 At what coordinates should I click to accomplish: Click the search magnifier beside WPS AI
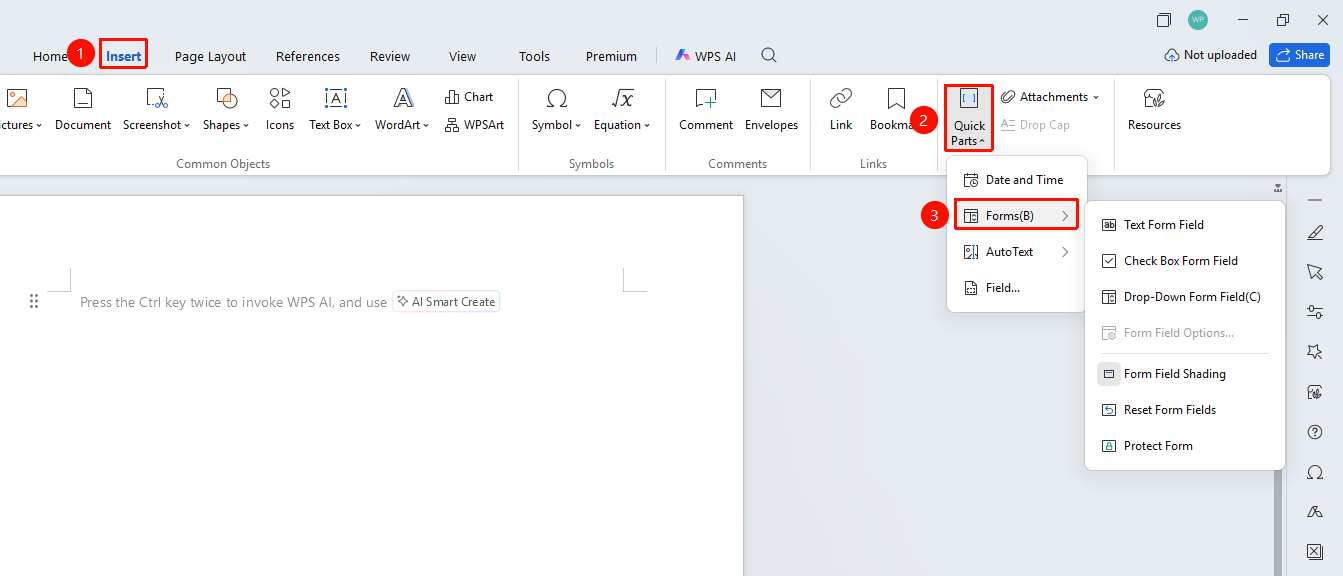tap(769, 56)
